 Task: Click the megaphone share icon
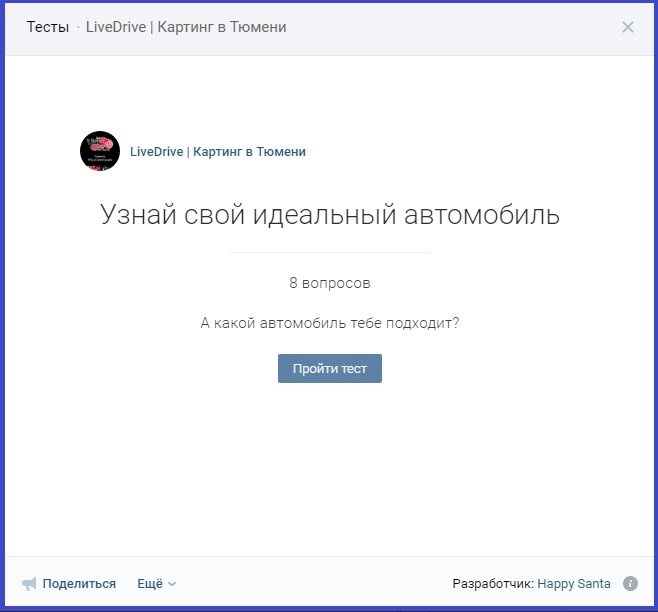pyautogui.click(x=29, y=583)
